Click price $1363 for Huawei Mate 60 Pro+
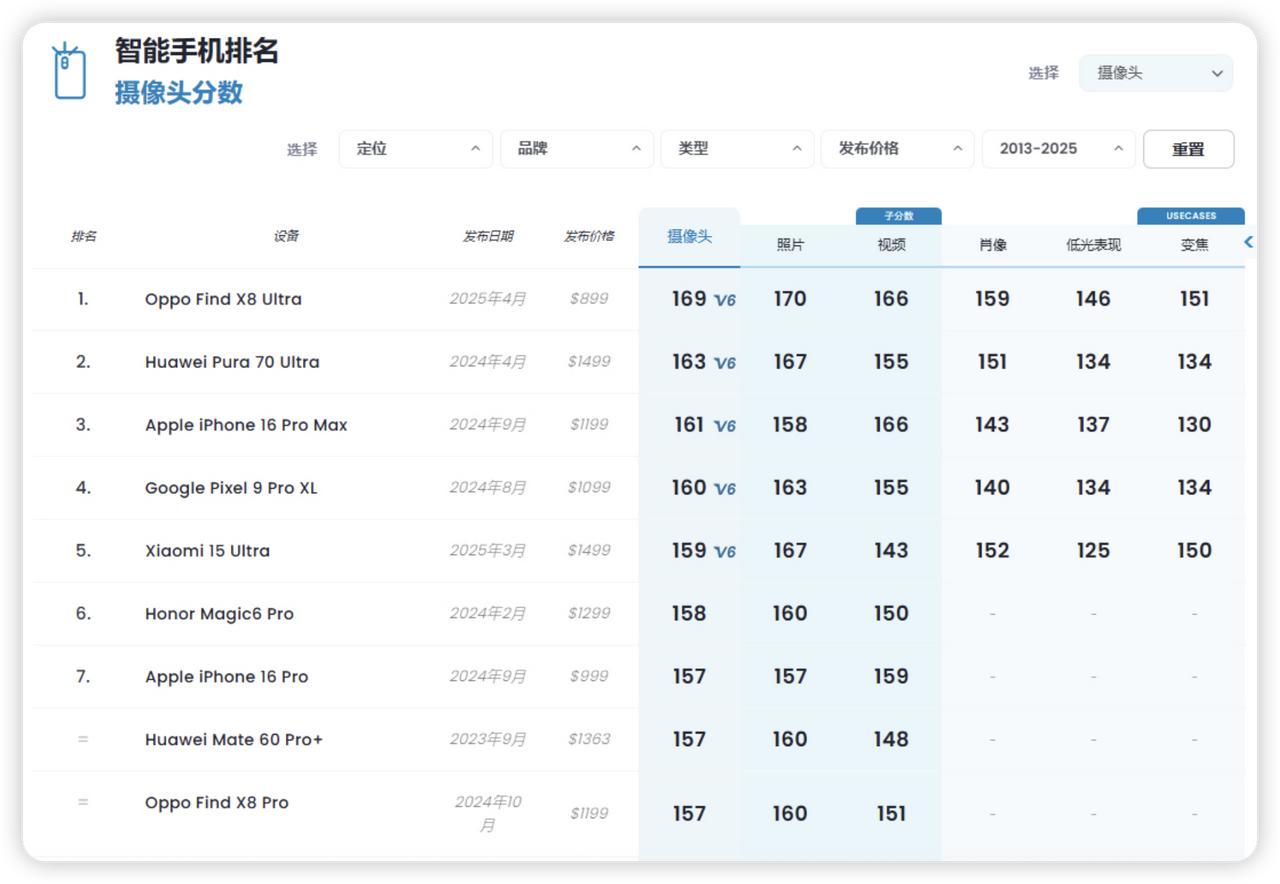The height and width of the screenshot is (884, 1280). (x=589, y=740)
